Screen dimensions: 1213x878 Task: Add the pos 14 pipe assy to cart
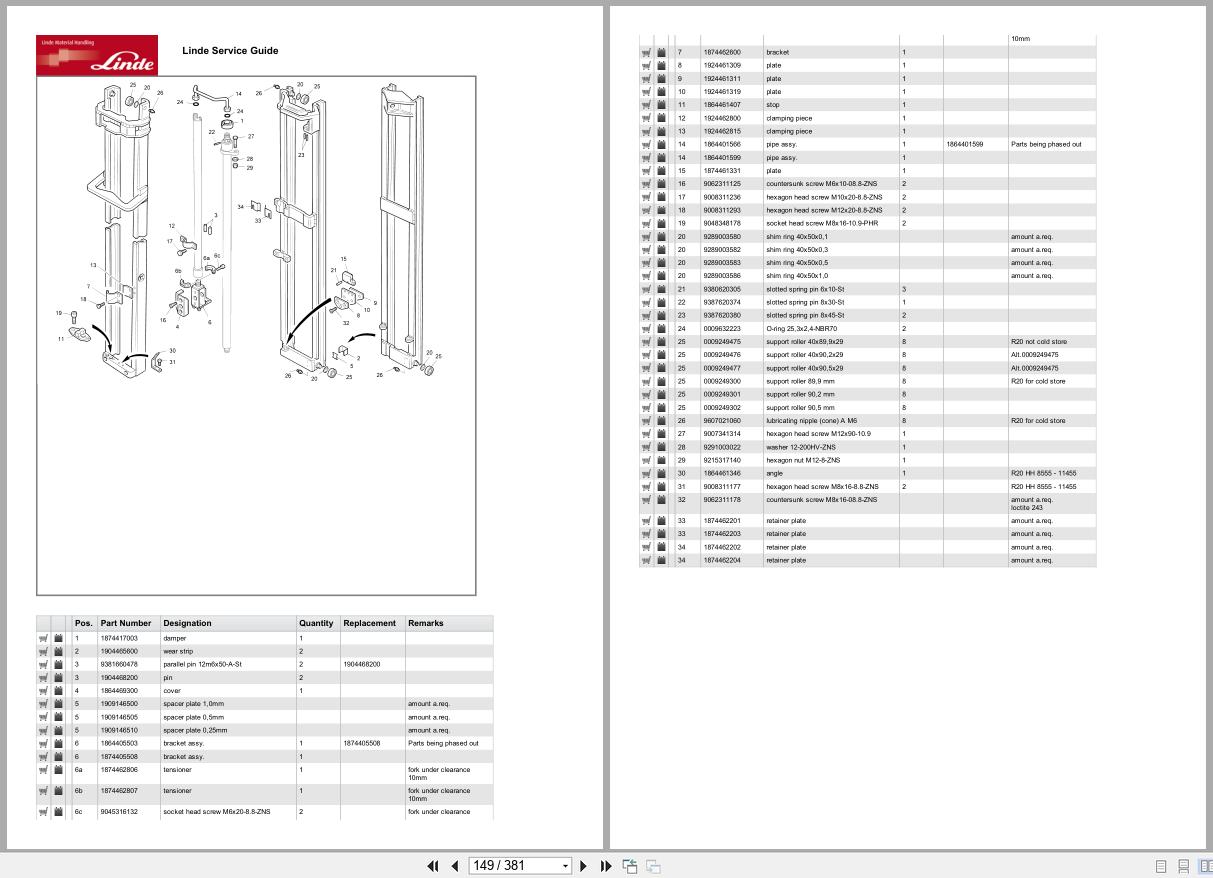tap(647, 144)
